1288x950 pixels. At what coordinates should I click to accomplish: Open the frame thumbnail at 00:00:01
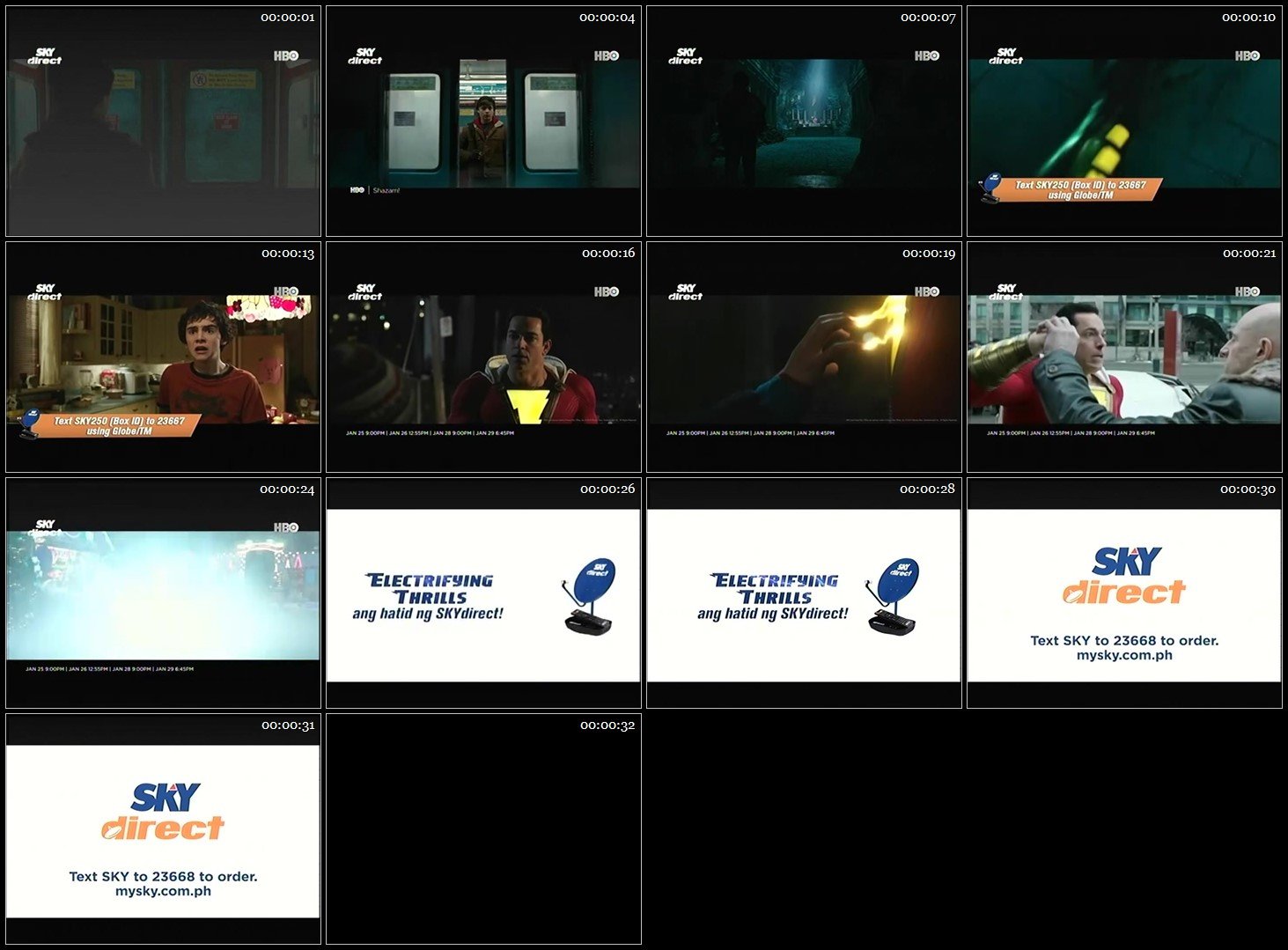(x=163, y=121)
